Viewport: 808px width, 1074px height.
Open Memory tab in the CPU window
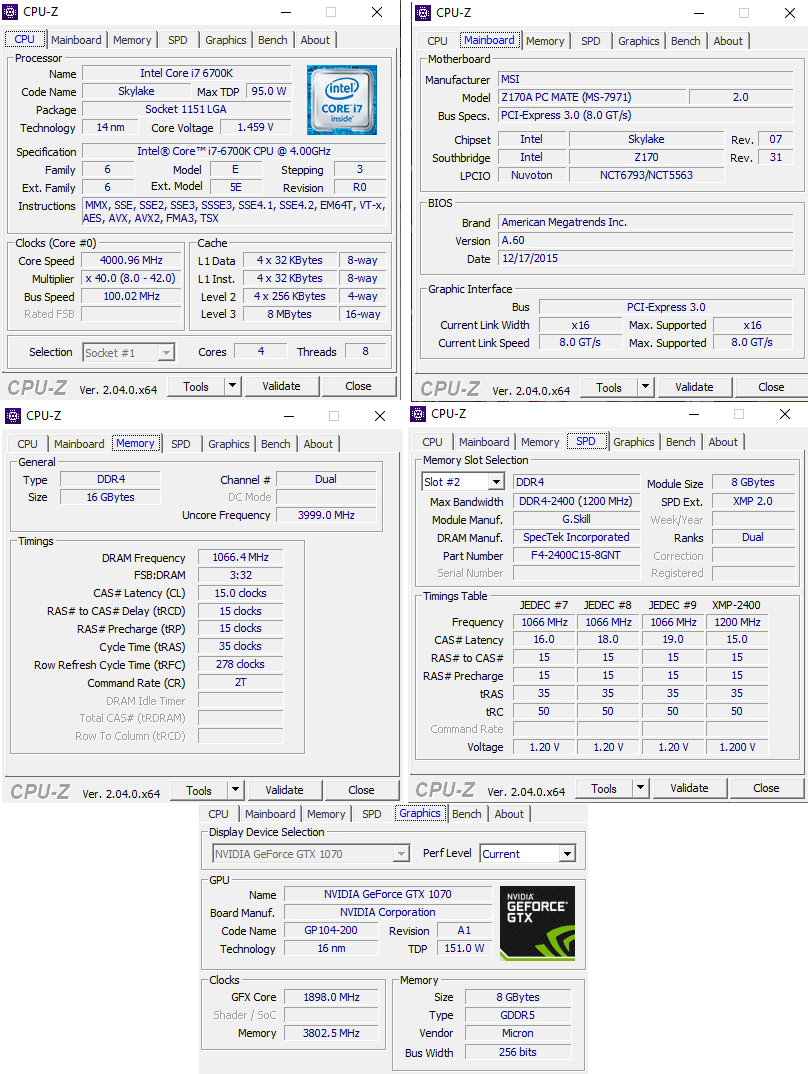click(132, 40)
